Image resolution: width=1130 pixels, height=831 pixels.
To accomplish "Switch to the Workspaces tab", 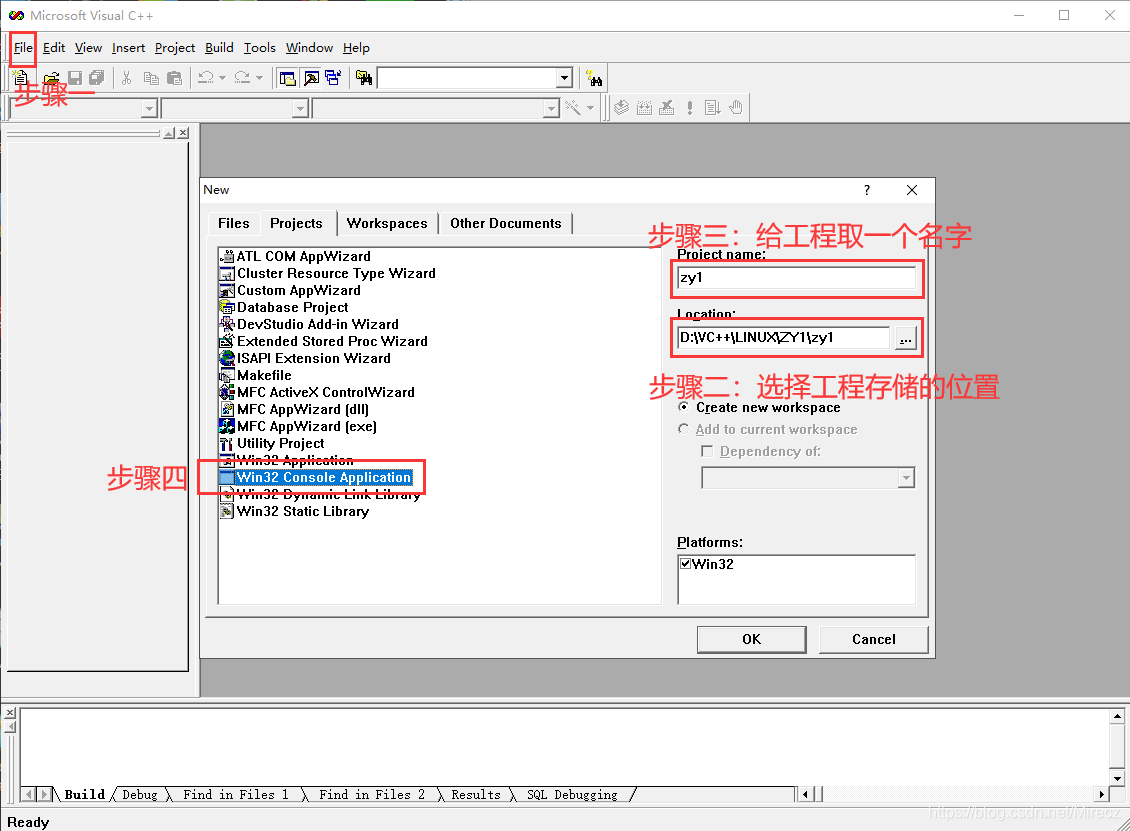I will (387, 223).
